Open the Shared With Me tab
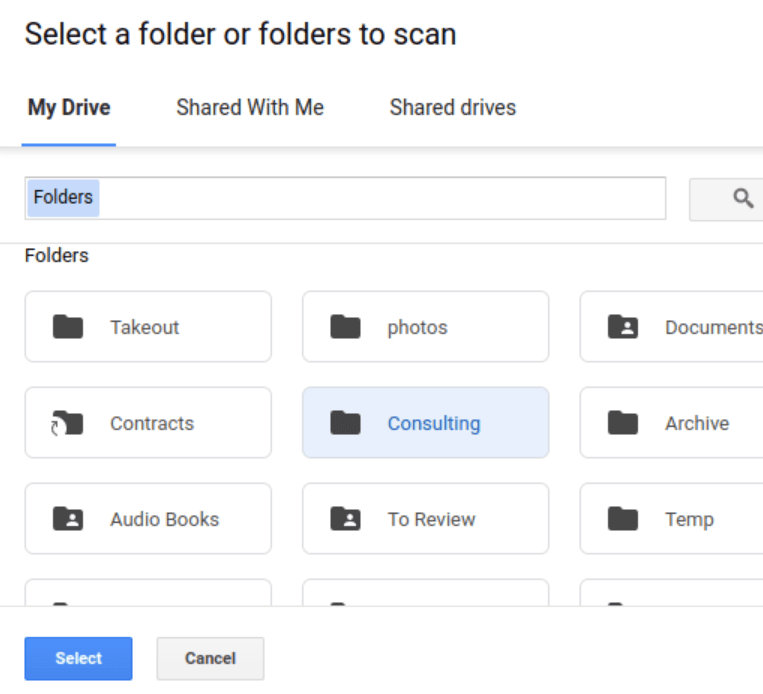This screenshot has height=694, width=763. pyautogui.click(x=250, y=108)
